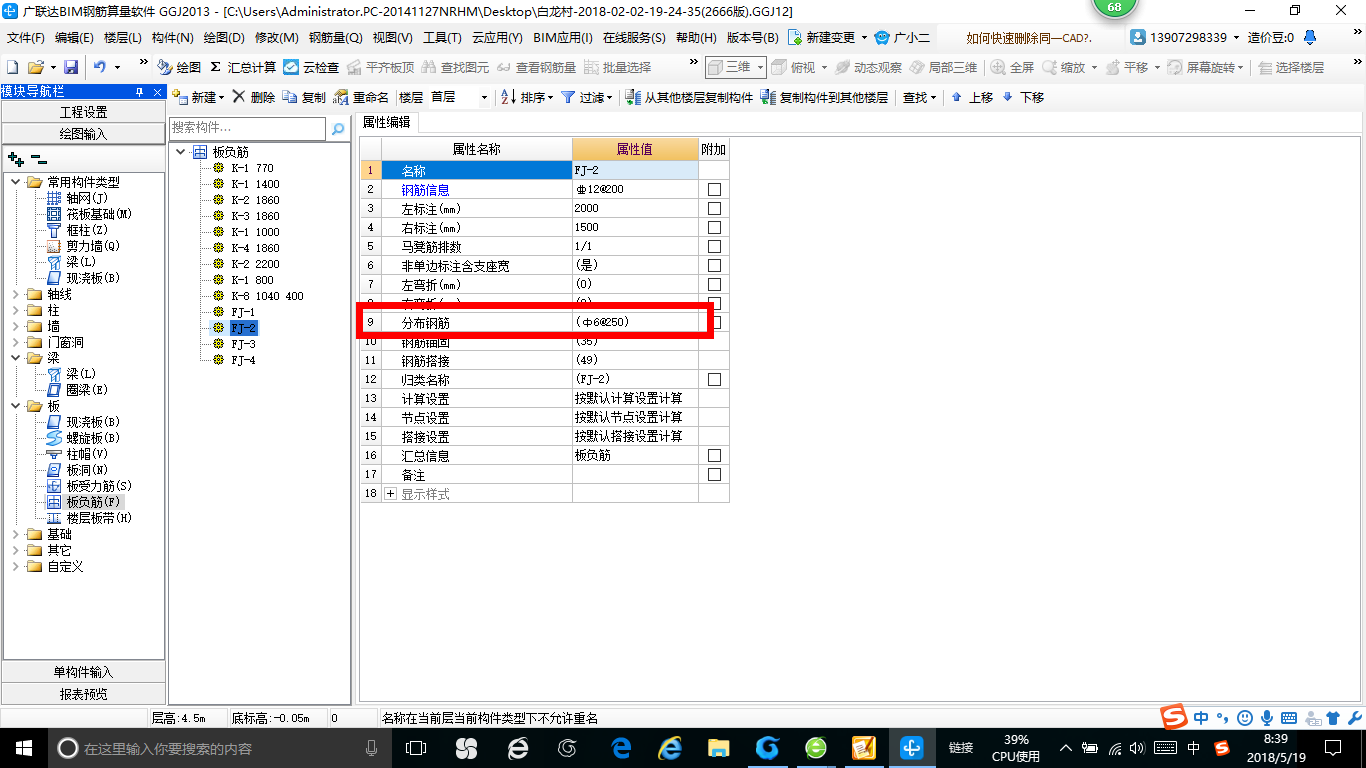The image size is (1366, 768).
Task: Start 云检查 cloud check
Action: [x=311, y=67]
